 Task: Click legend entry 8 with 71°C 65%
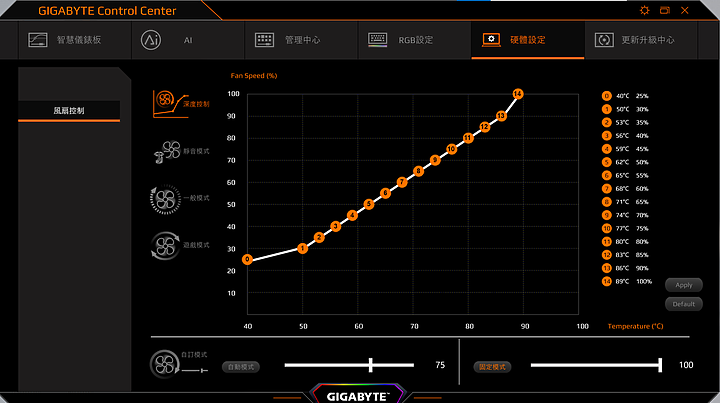click(x=625, y=202)
